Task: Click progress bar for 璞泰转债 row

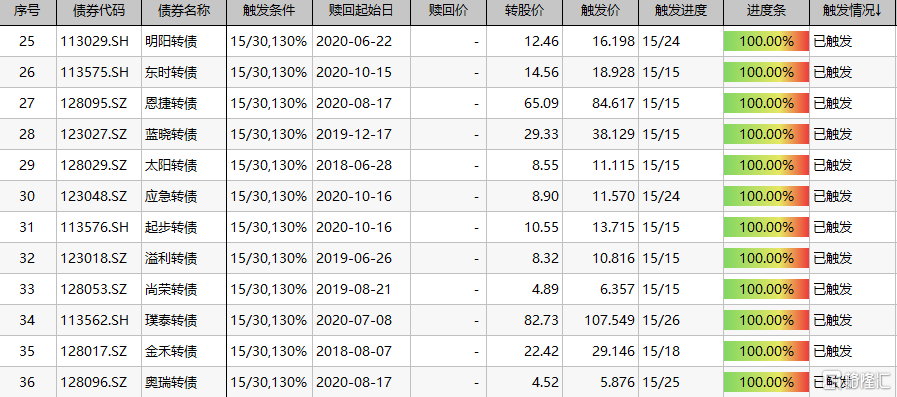Action: [x=766, y=320]
